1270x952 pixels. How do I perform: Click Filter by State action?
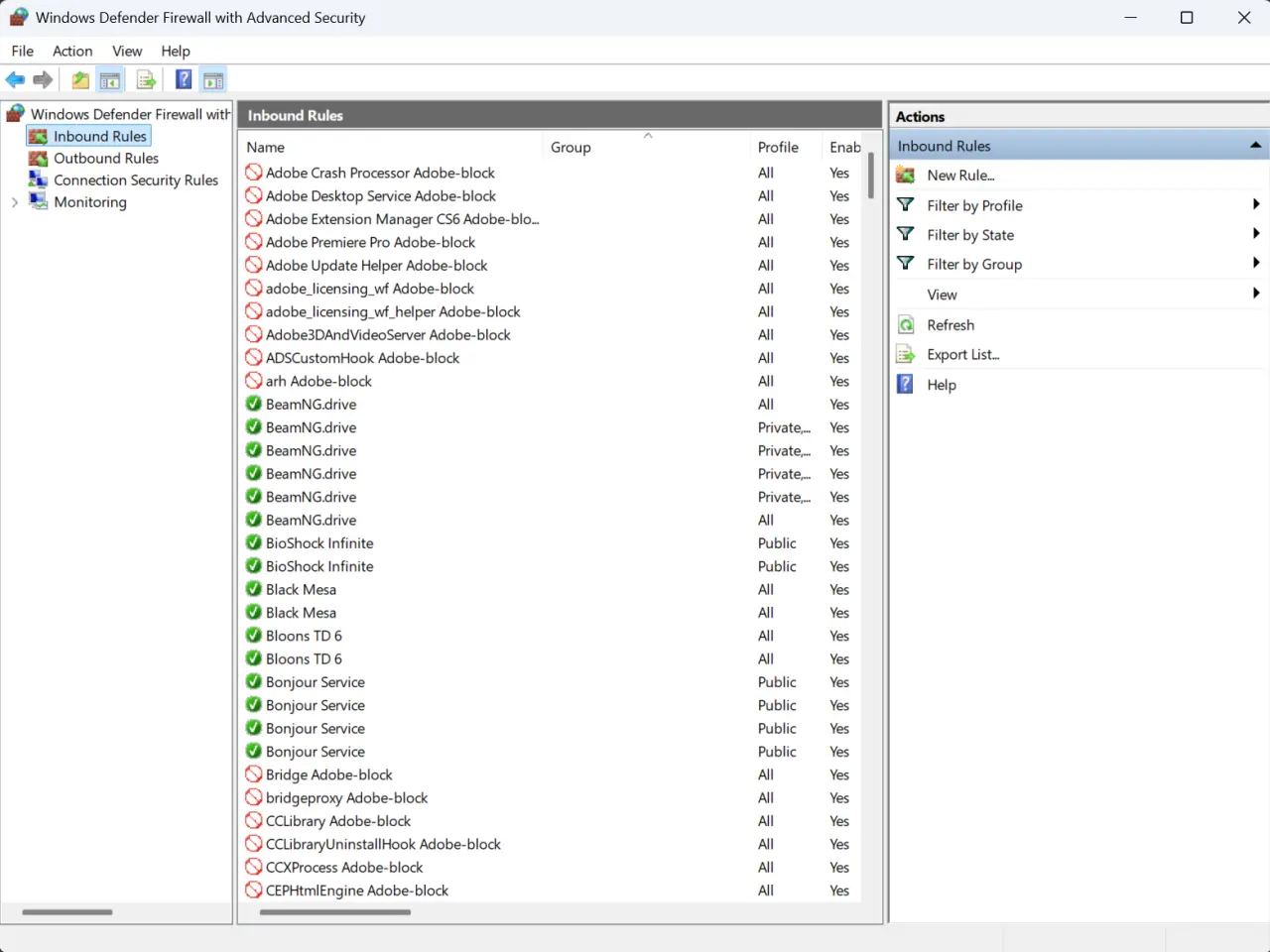pyautogui.click(x=970, y=235)
